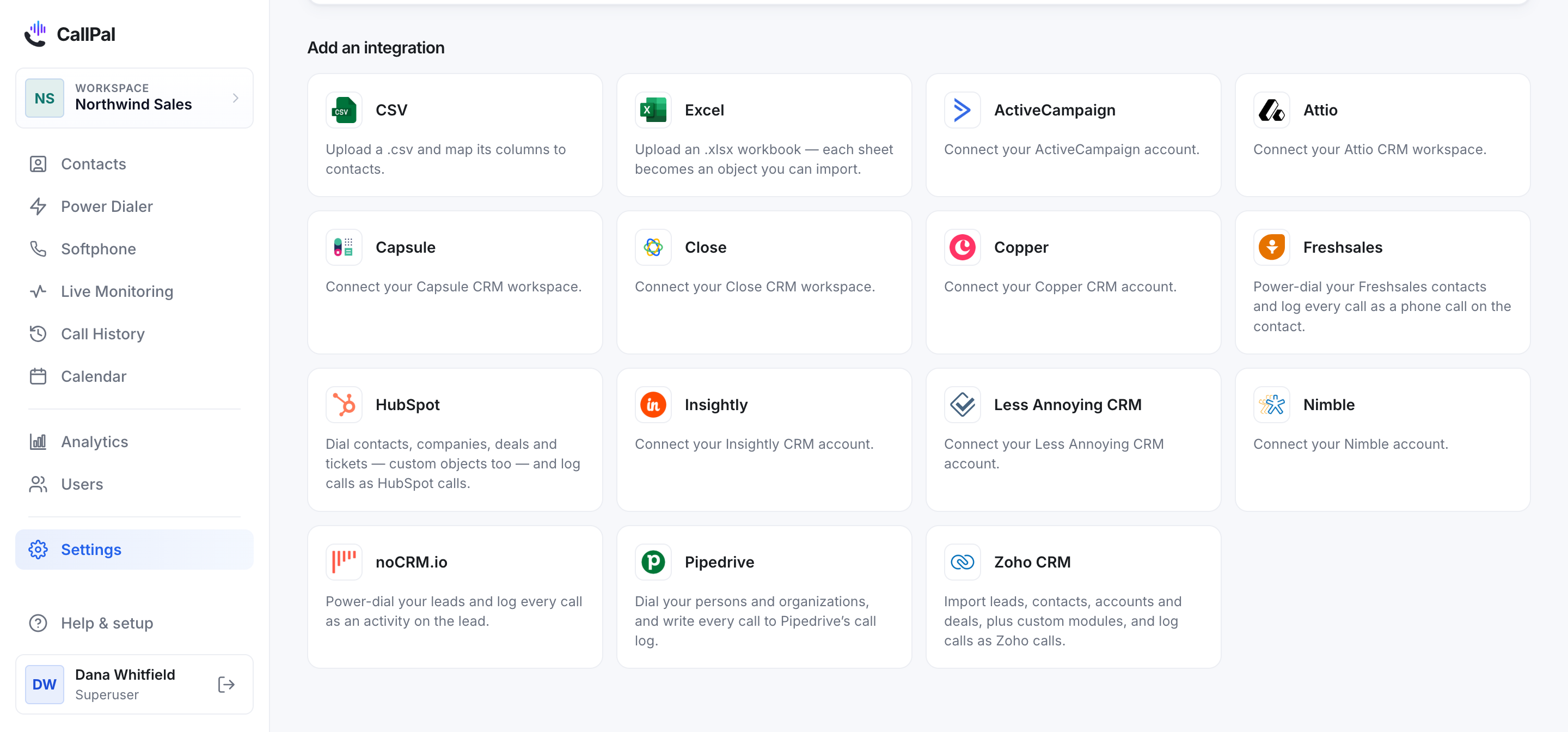Viewport: 1568px width, 732px height.
Task: Click the Zoho CRM link icon
Action: (x=963, y=562)
